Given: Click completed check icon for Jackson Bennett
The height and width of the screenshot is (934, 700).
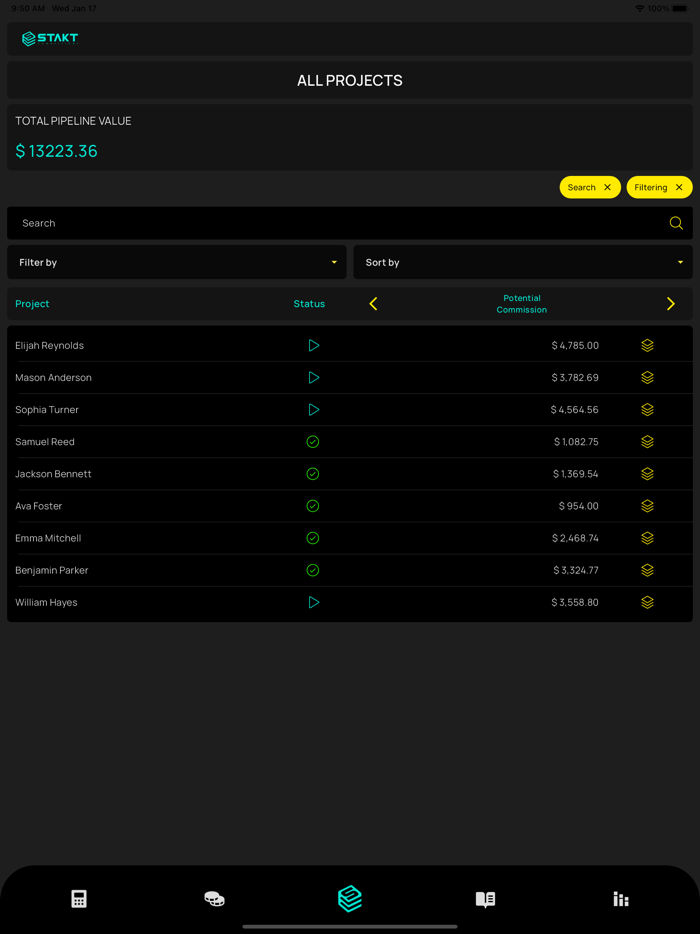Looking at the screenshot, I should [313, 474].
